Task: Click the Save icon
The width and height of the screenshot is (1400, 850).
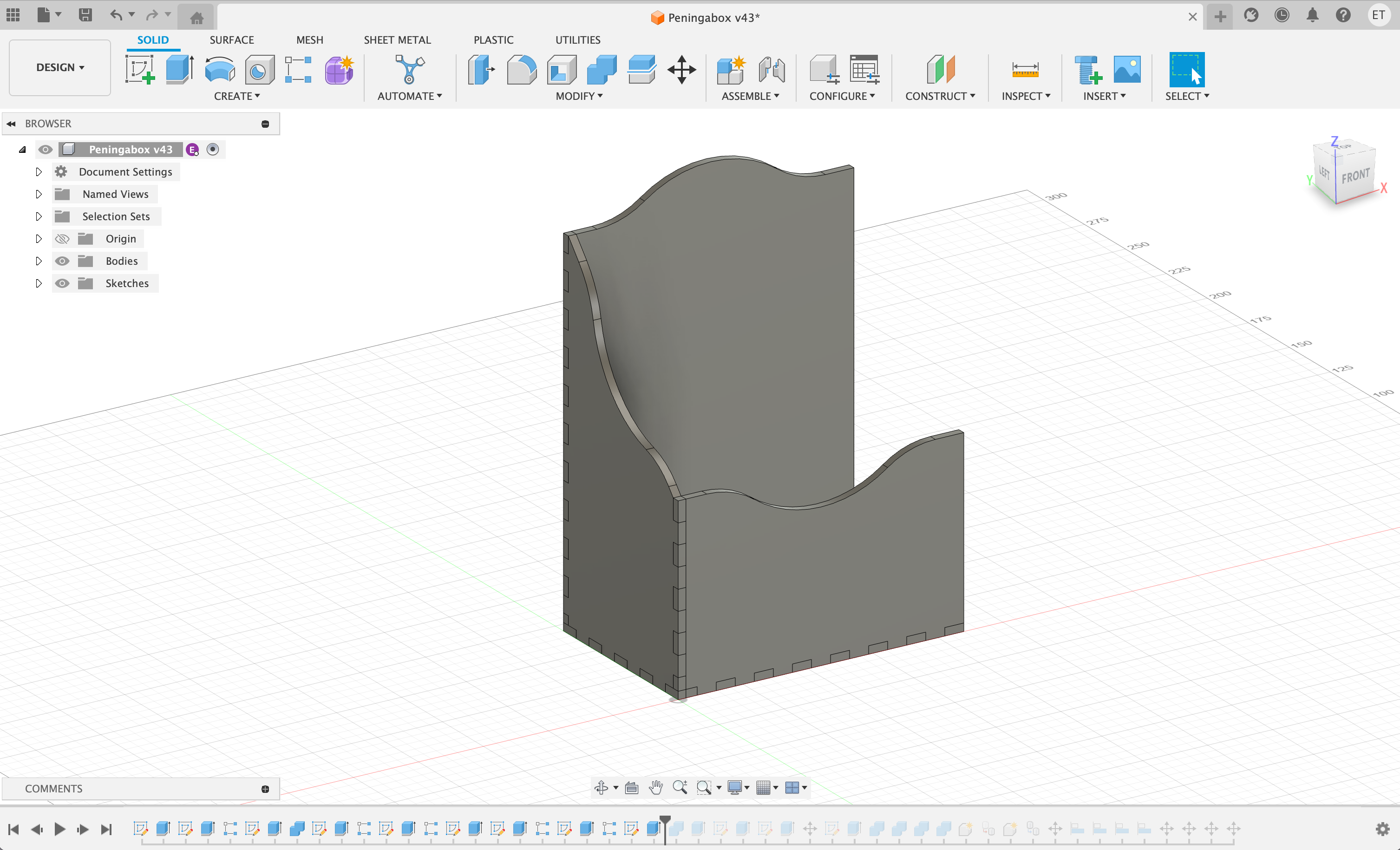Action: [x=85, y=15]
